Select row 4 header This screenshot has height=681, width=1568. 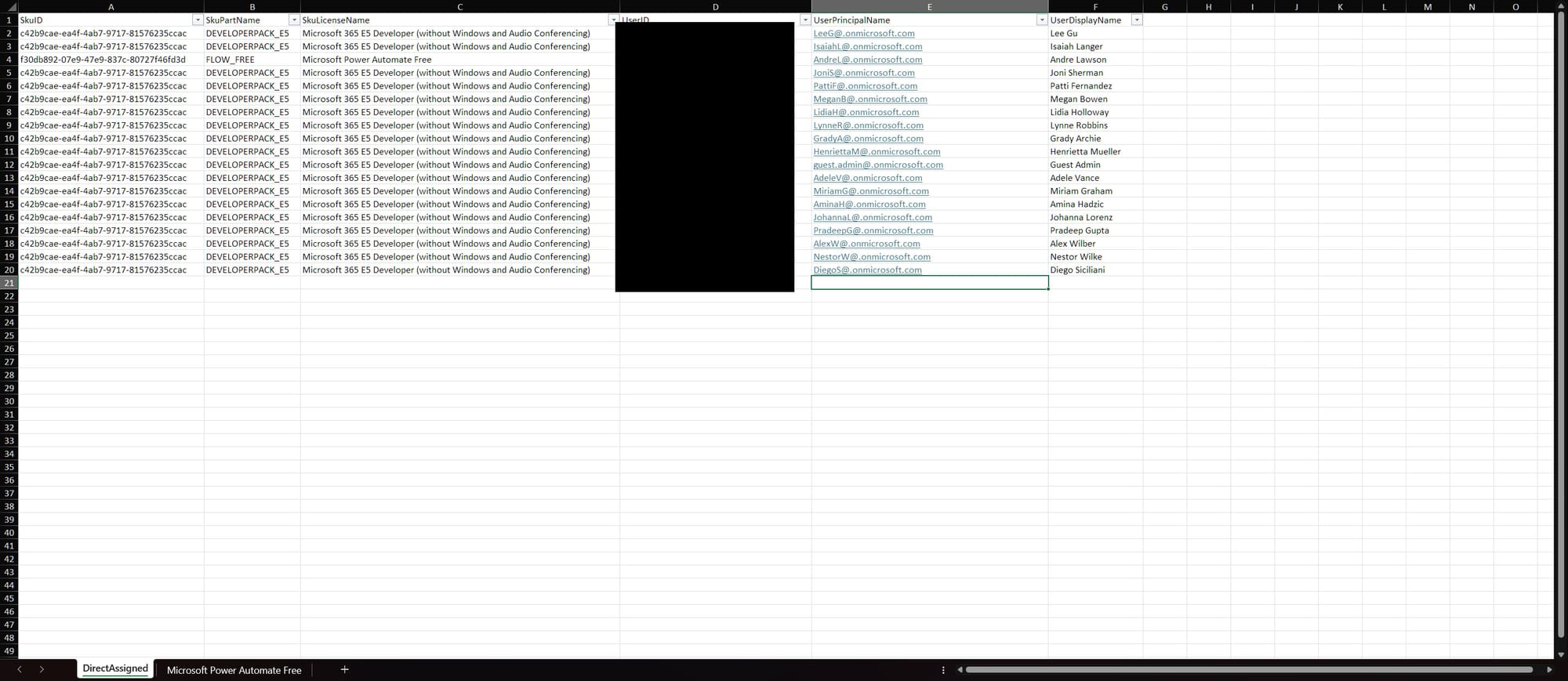(x=9, y=60)
